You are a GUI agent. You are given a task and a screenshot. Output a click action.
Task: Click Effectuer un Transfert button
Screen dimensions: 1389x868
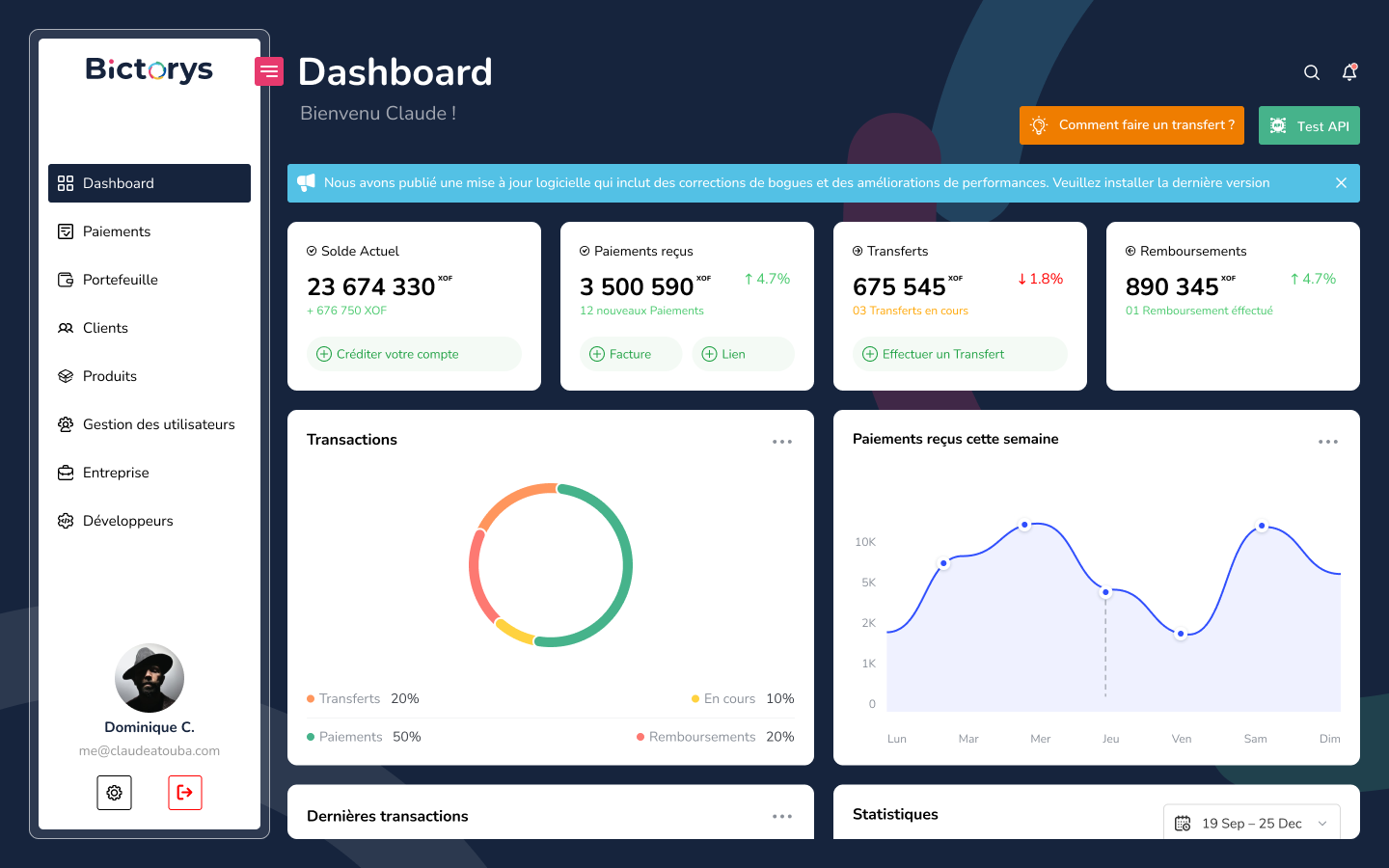pos(960,354)
